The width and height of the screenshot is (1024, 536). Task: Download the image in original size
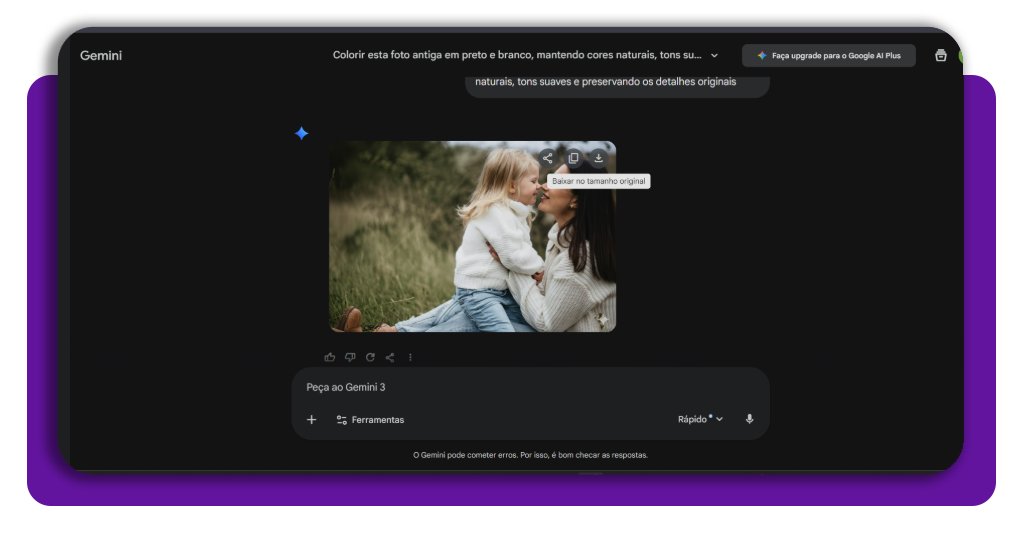598,157
